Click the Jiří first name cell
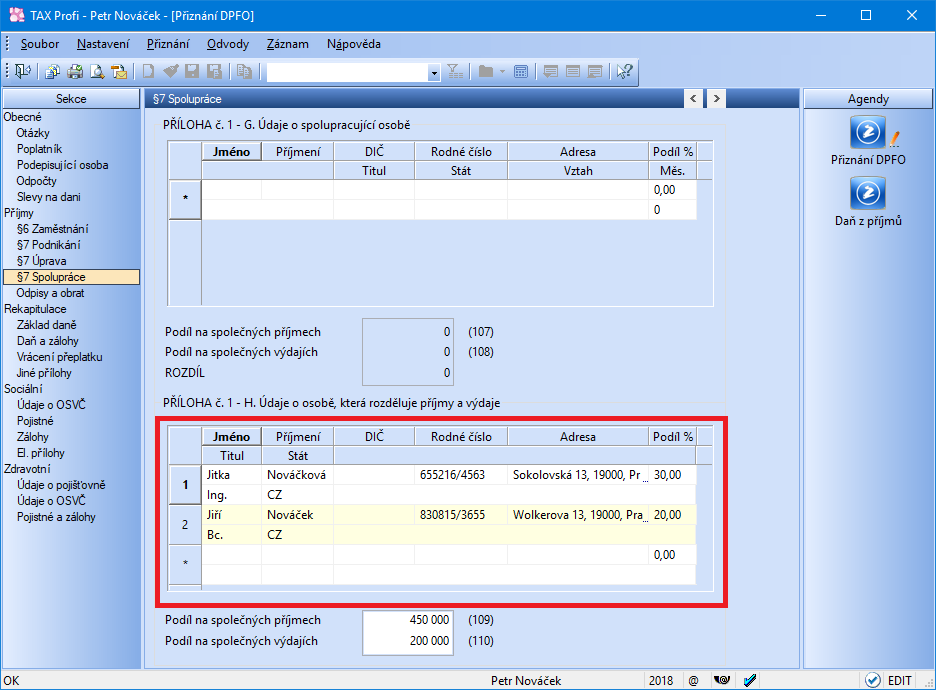This screenshot has height=690, width=936. point(232,515)
